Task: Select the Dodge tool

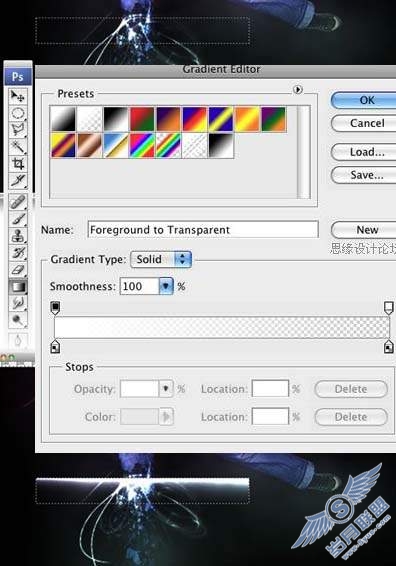Action: click(17, 320)
